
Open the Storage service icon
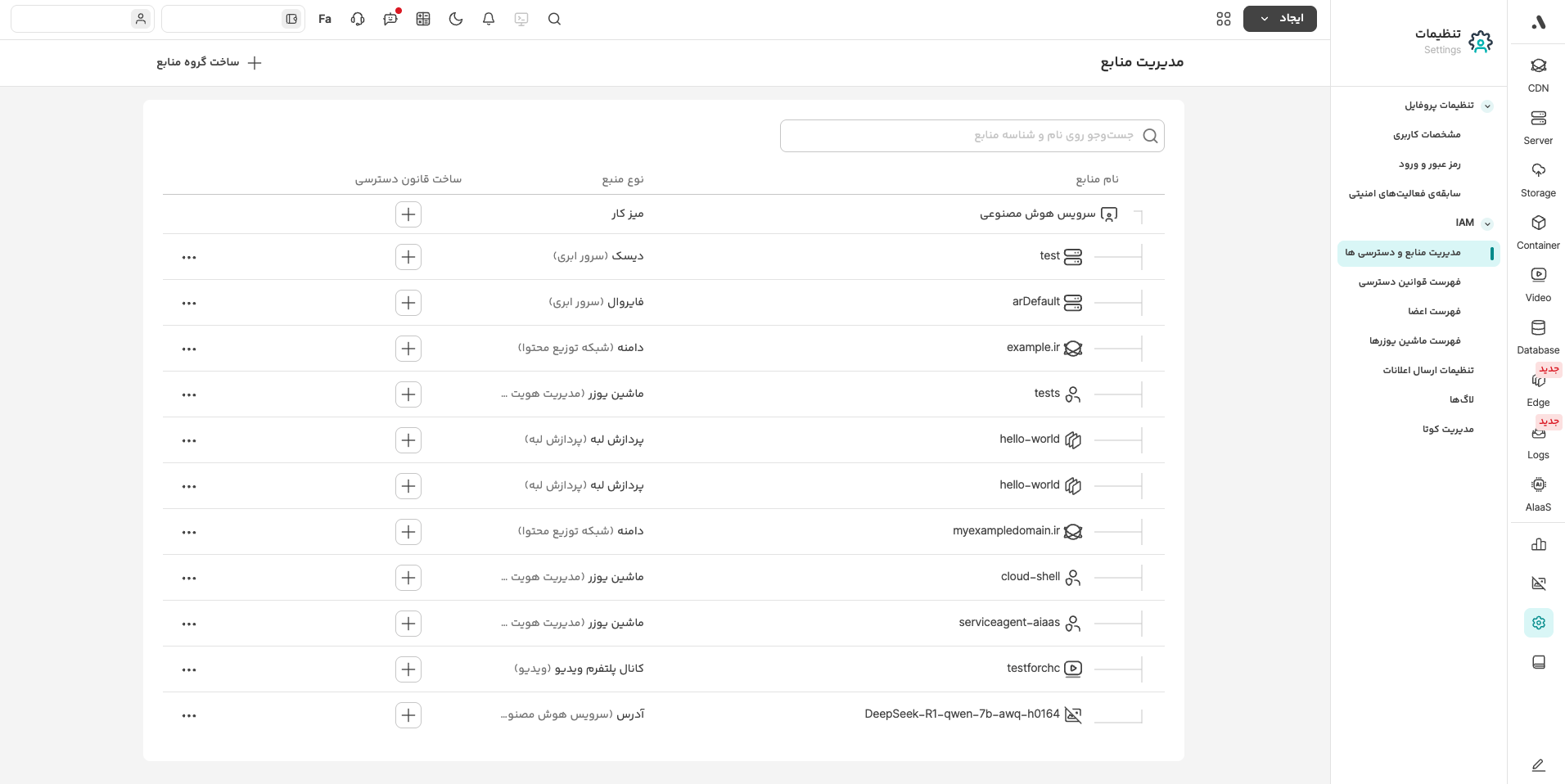(x=1538, y=178)
